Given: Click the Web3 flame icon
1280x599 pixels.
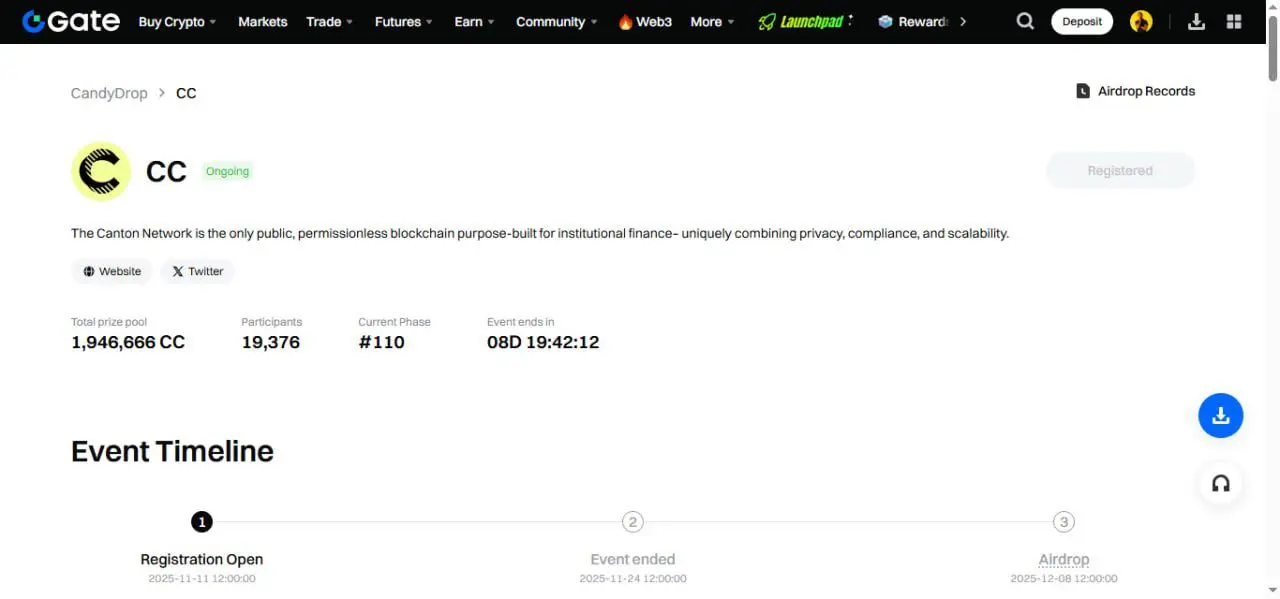Looking at the screenshot, I should click(x=625, y=21).
